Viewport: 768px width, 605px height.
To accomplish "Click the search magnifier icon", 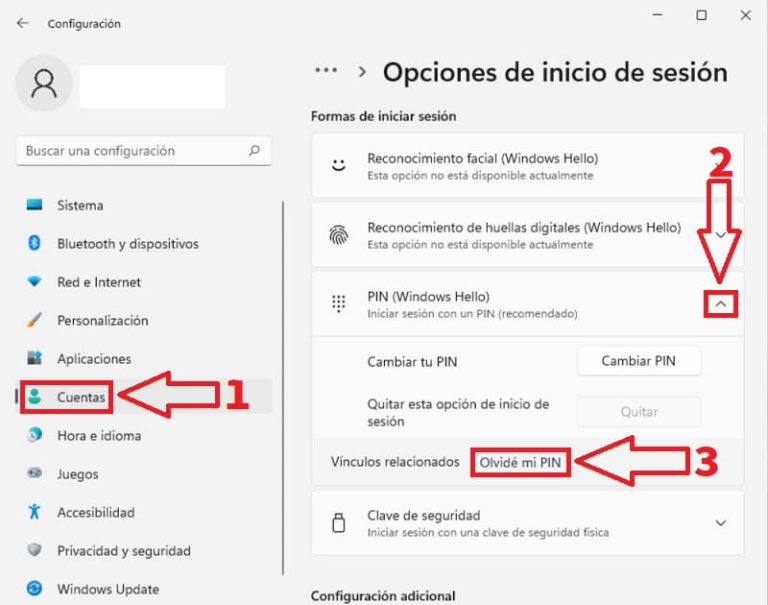I will pos(254,150).
